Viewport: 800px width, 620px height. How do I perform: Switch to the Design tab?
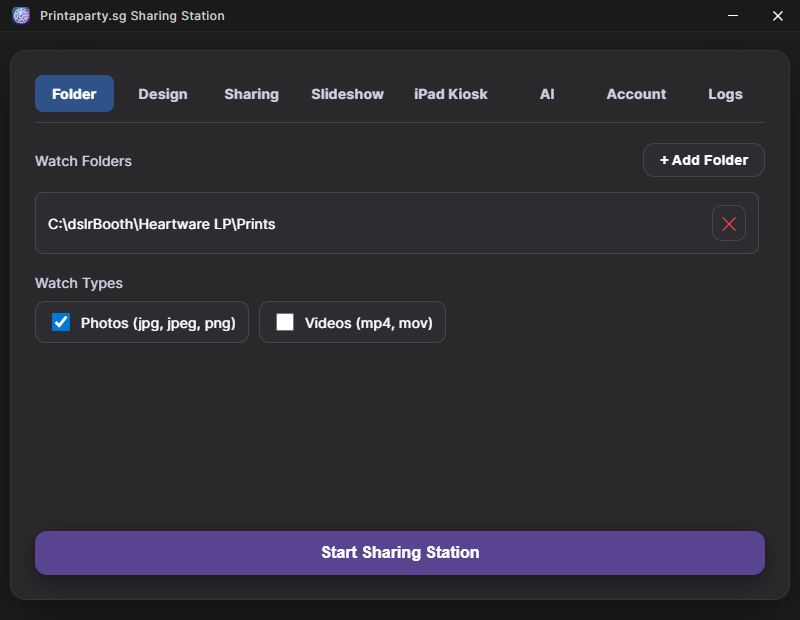coord(163,94)
